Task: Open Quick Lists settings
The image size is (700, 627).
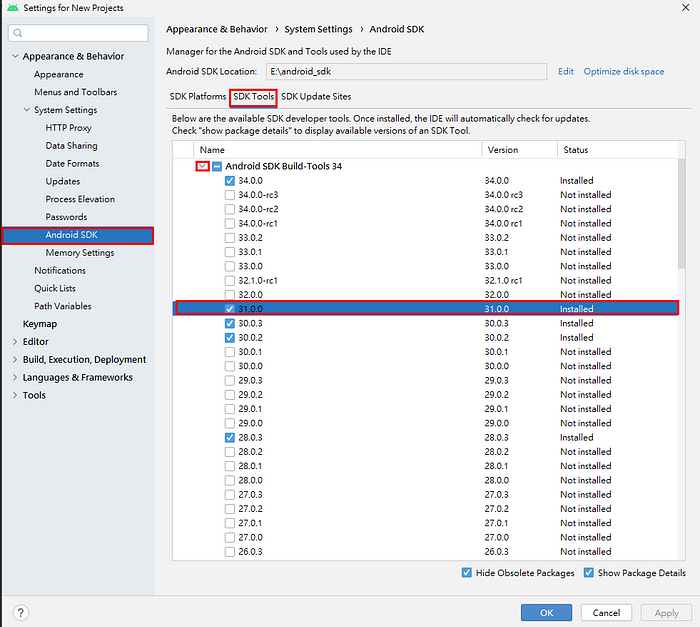Action: tap(55, 288)
